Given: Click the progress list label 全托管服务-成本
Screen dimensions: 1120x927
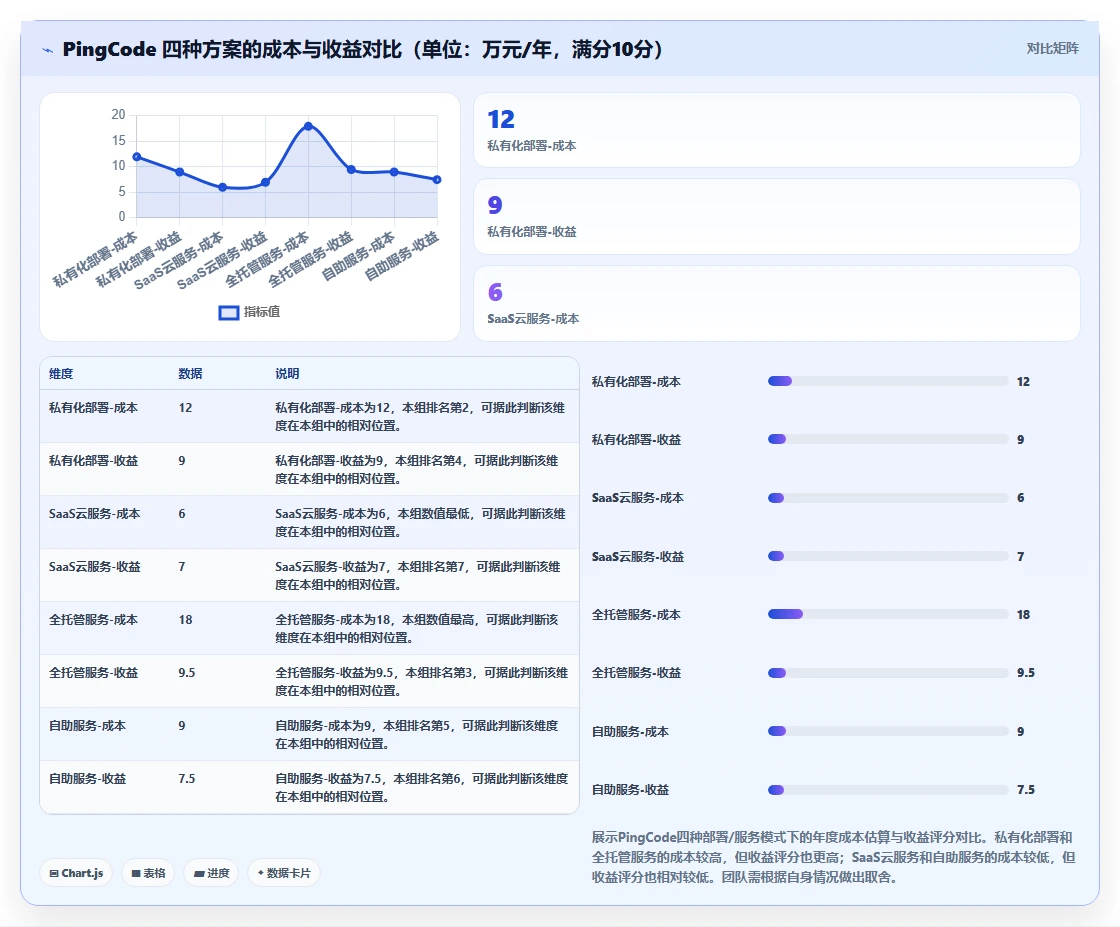Looking at the screenshot, I should pyautogui.click(x=636, y=614).
